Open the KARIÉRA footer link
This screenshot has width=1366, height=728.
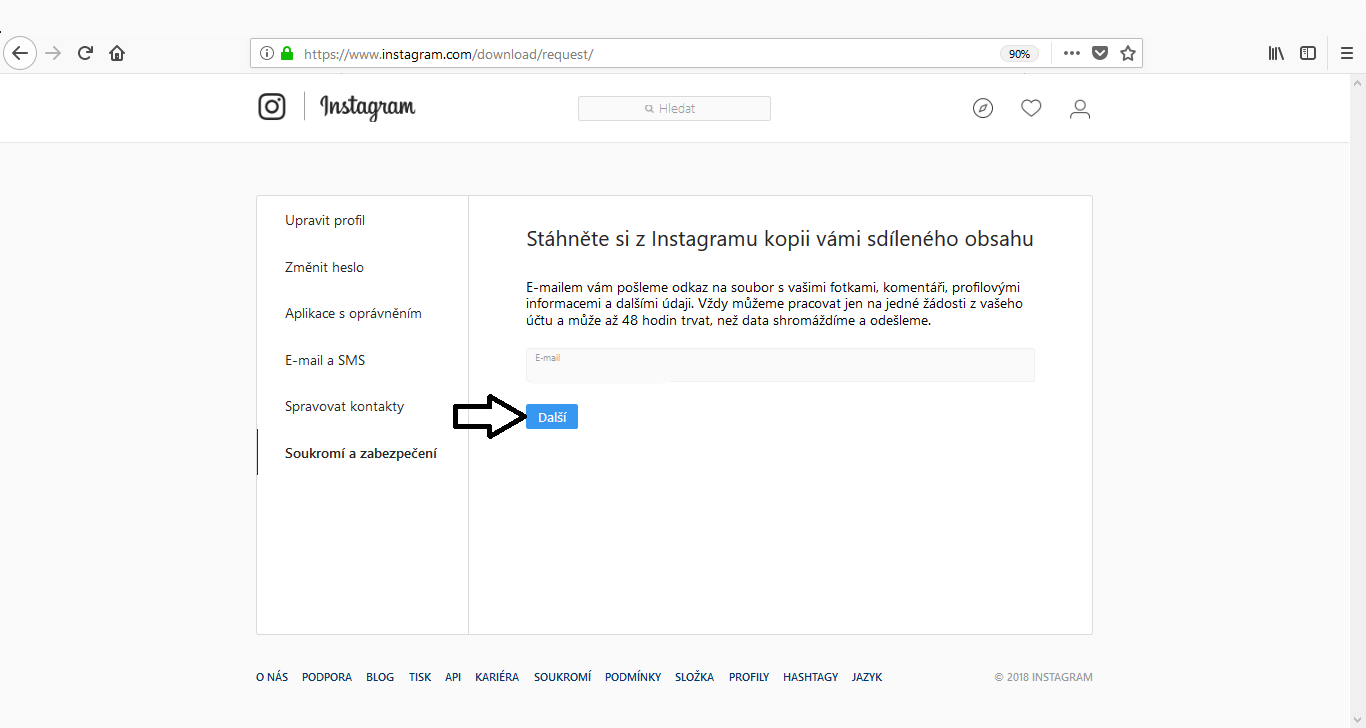(x=497, y=677)
